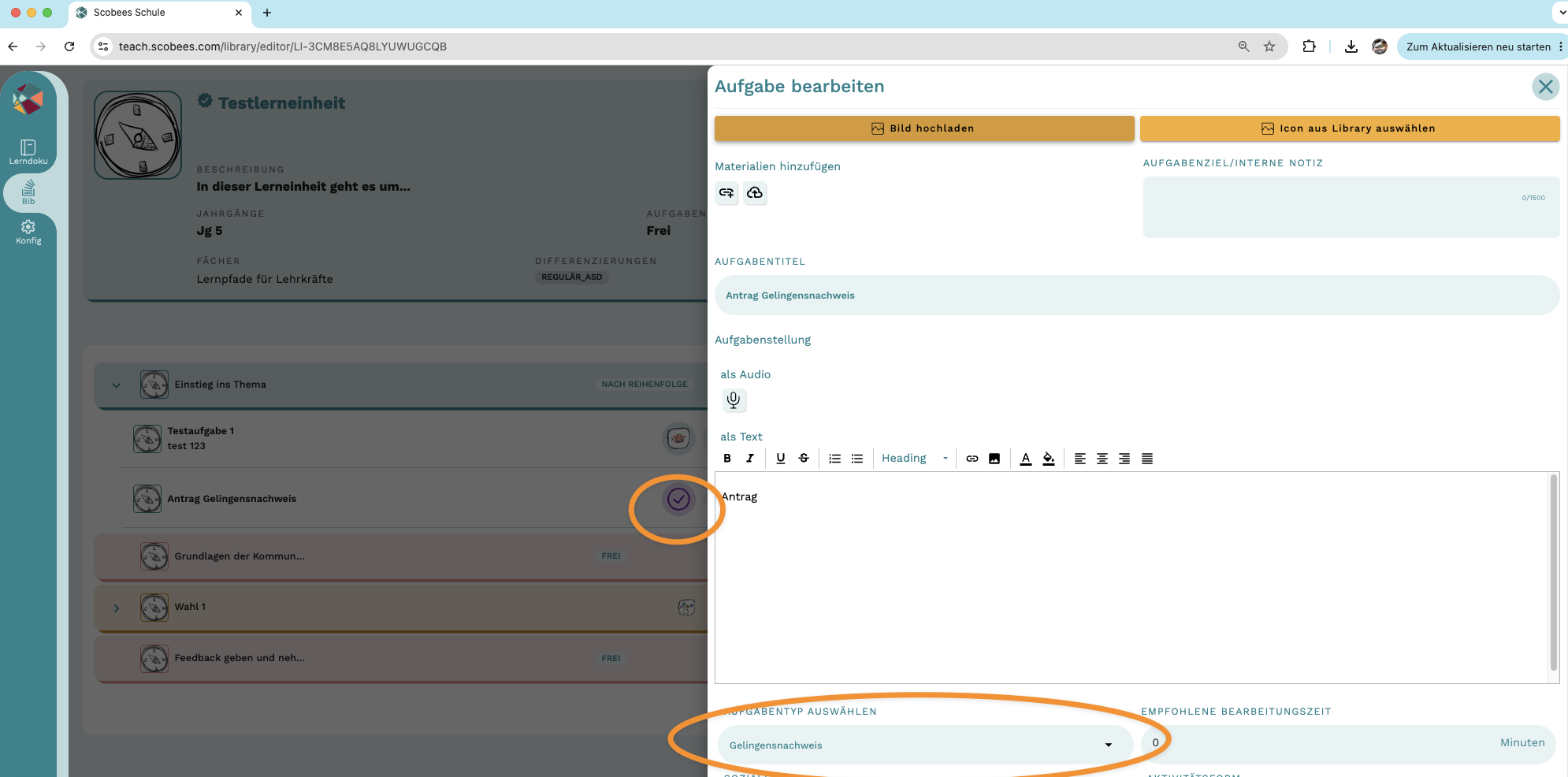Go back in the browser
The width and height of the screenshot is (1568, 777).
click(x=13, y=46)
